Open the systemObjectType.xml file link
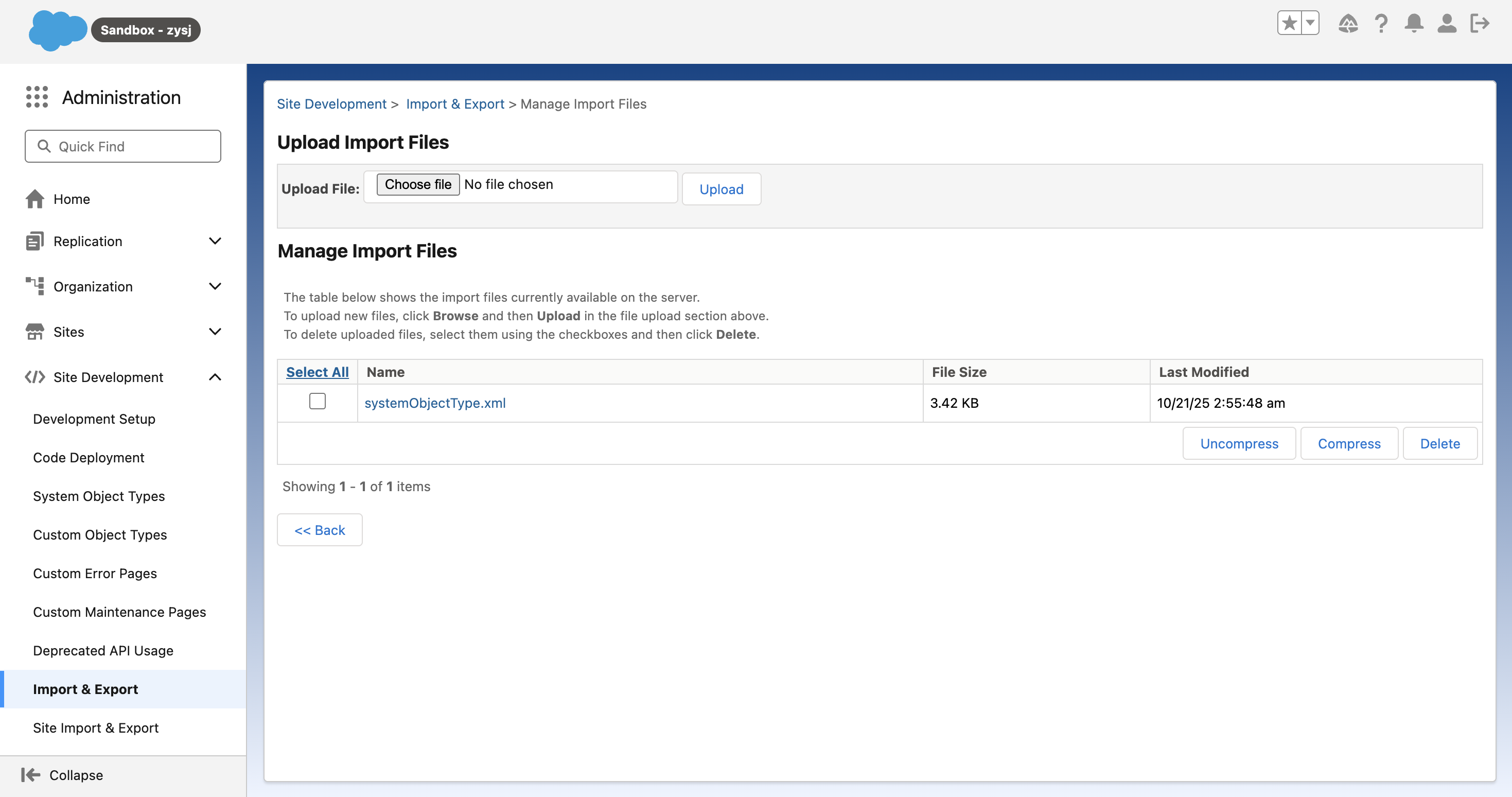The image size is (1512, 797). [x=434, y=403]
